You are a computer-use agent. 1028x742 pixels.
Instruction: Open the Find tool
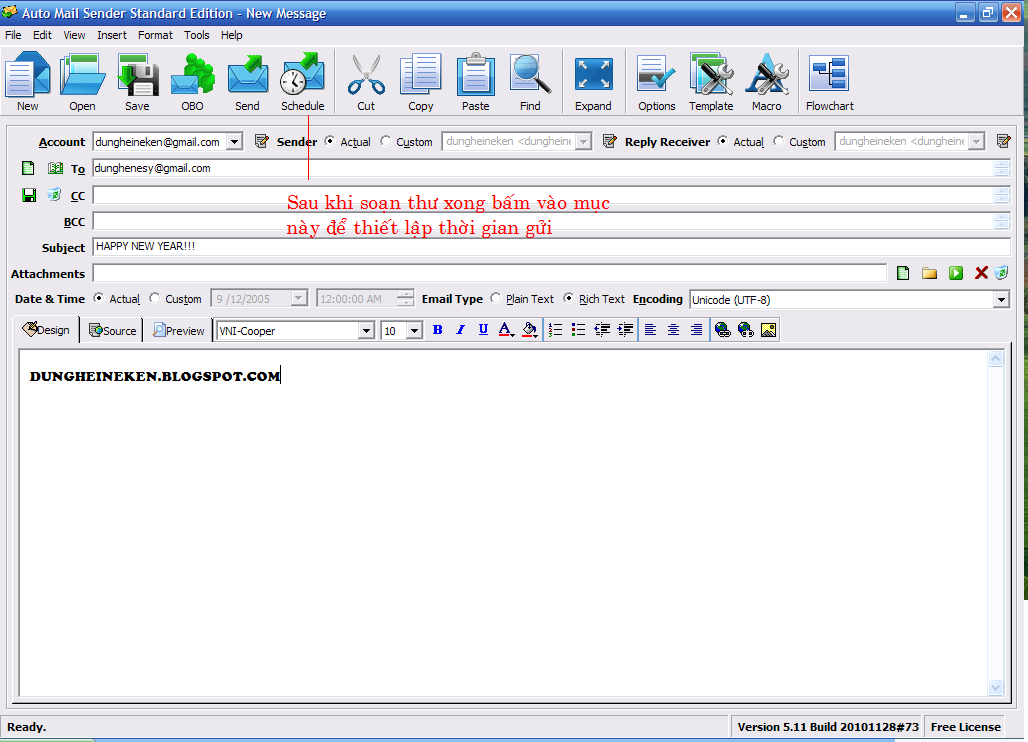pos(530,82)
